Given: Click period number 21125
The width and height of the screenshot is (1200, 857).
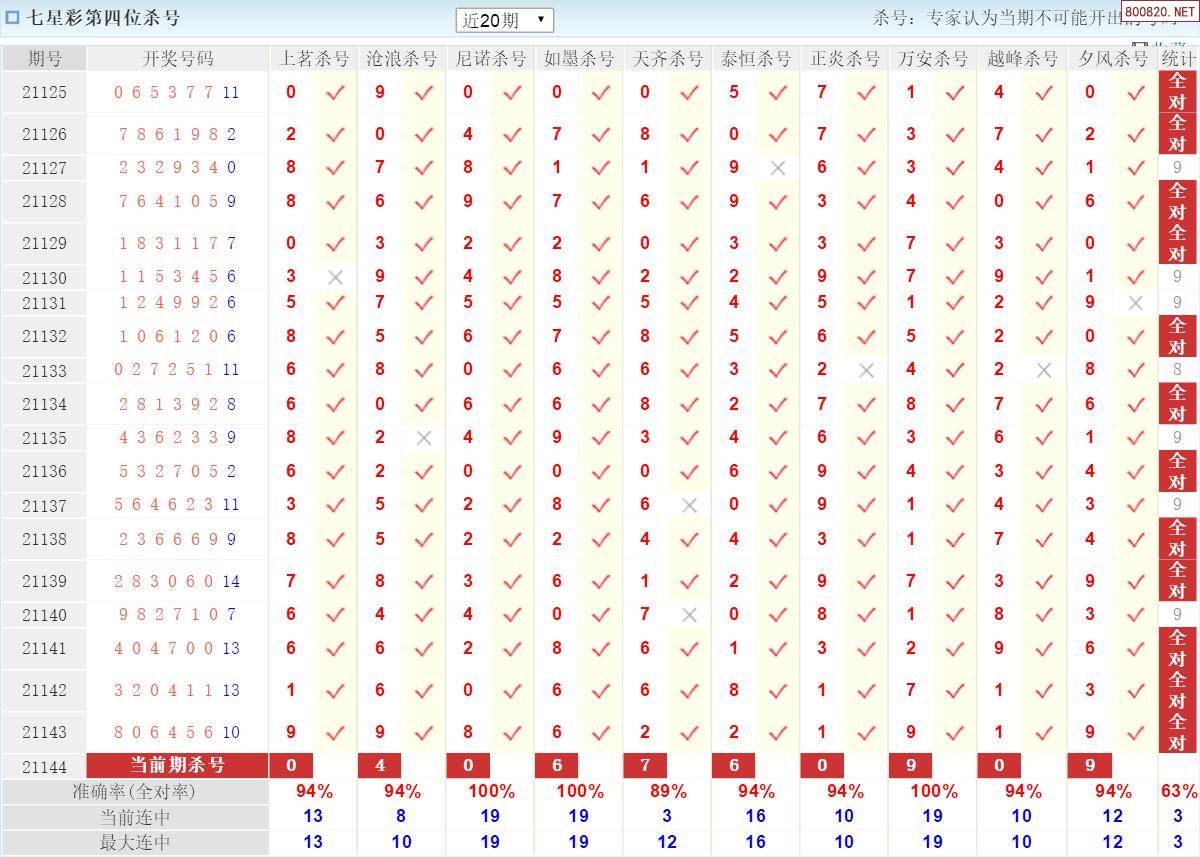Looking at the screenshot, I should point(44,92).
